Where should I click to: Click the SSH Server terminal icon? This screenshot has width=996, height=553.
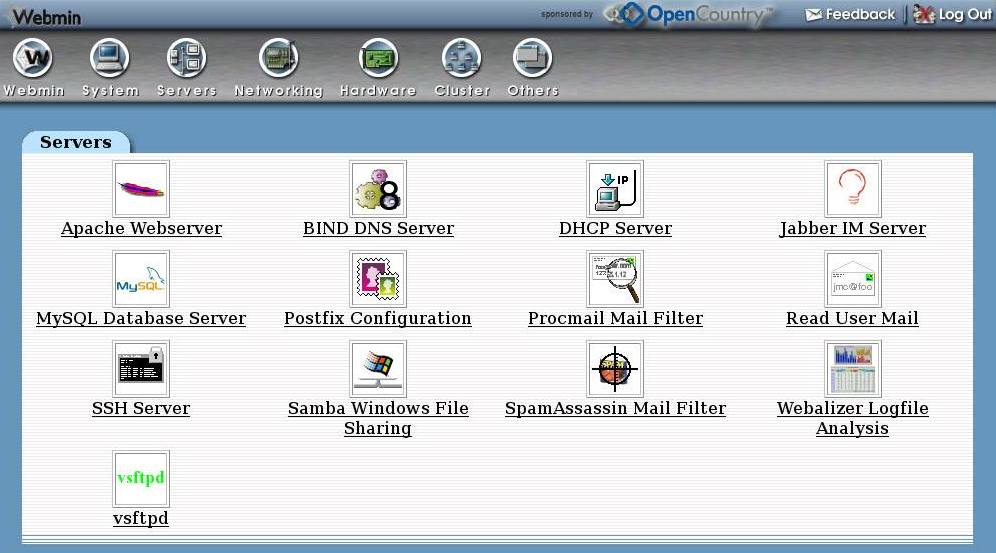(141, 369)
